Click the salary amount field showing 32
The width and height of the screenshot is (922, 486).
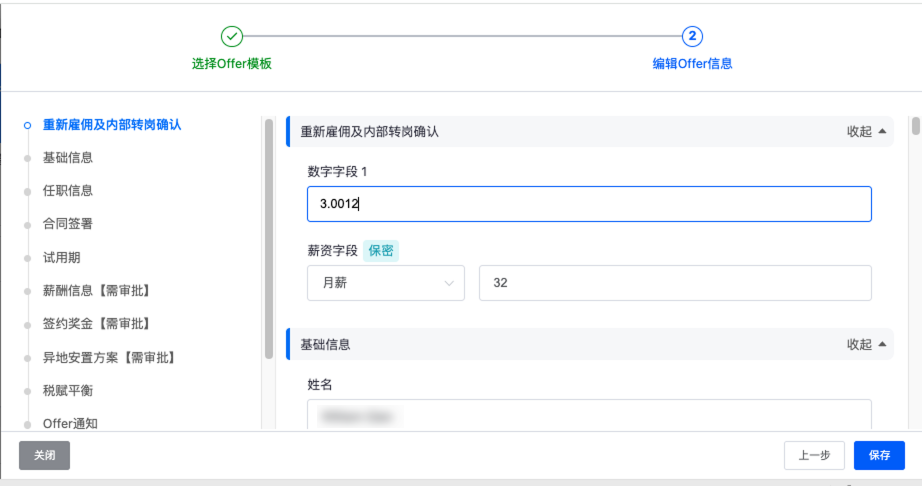click(675, 283)
